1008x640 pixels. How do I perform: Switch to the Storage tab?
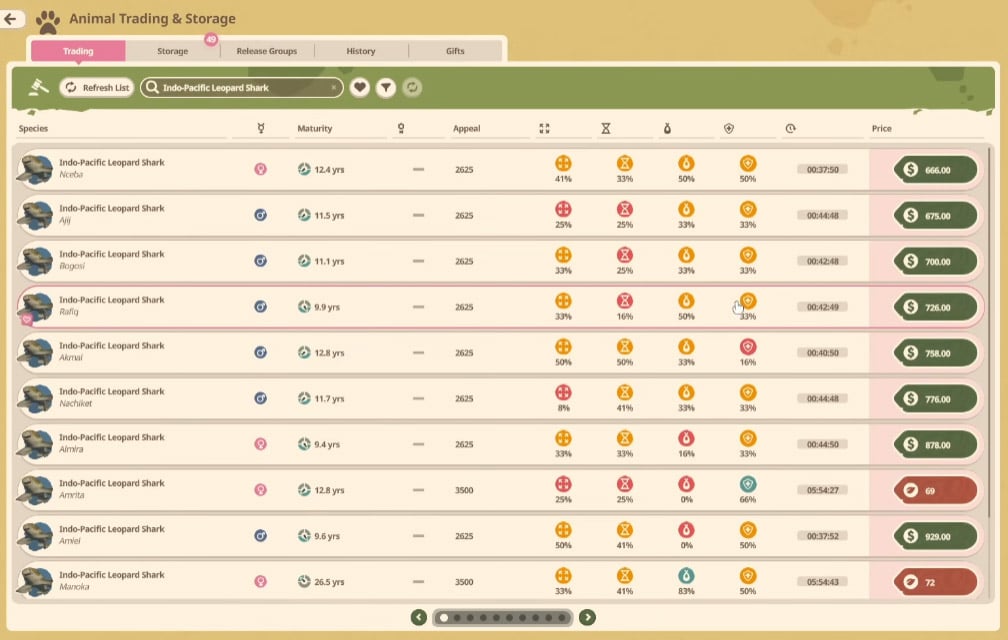pos(172,51)
